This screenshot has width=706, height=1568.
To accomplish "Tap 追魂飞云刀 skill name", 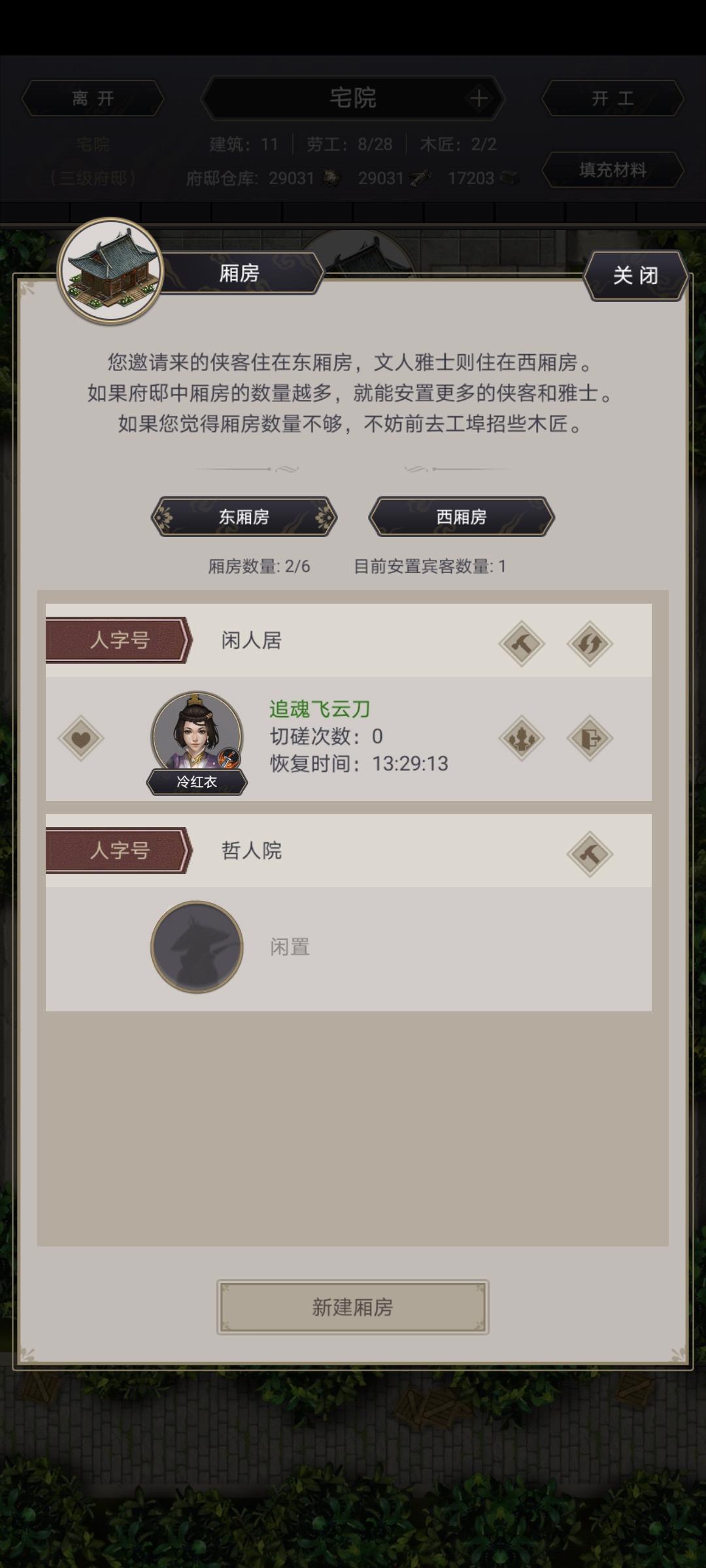I will (x=320, y=709).
